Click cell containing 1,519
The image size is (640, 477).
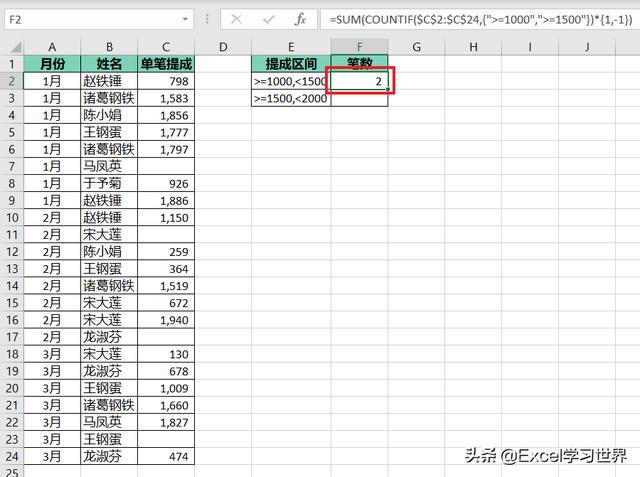pyautogui.click(x=166, y=286)
